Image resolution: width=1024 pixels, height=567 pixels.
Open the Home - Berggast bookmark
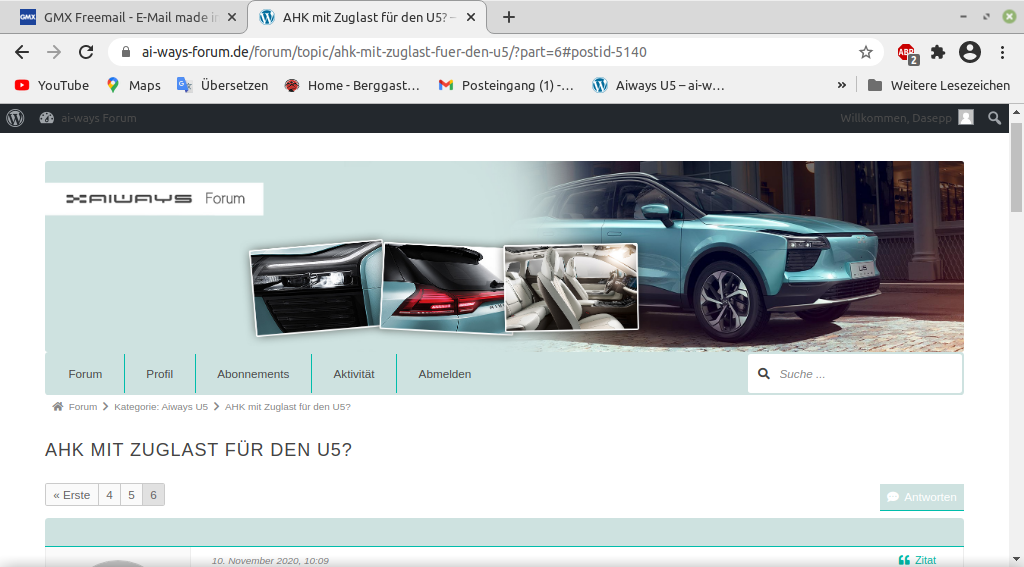pyautogui.click(x=352, y=86)
